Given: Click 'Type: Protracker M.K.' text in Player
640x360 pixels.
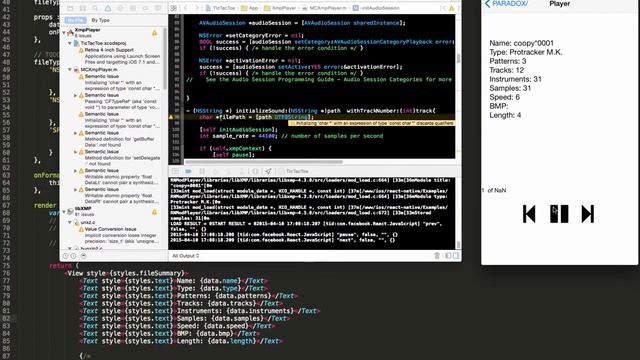Looking at the screenshot, I should pyautogui.click(x=526, y=52).
